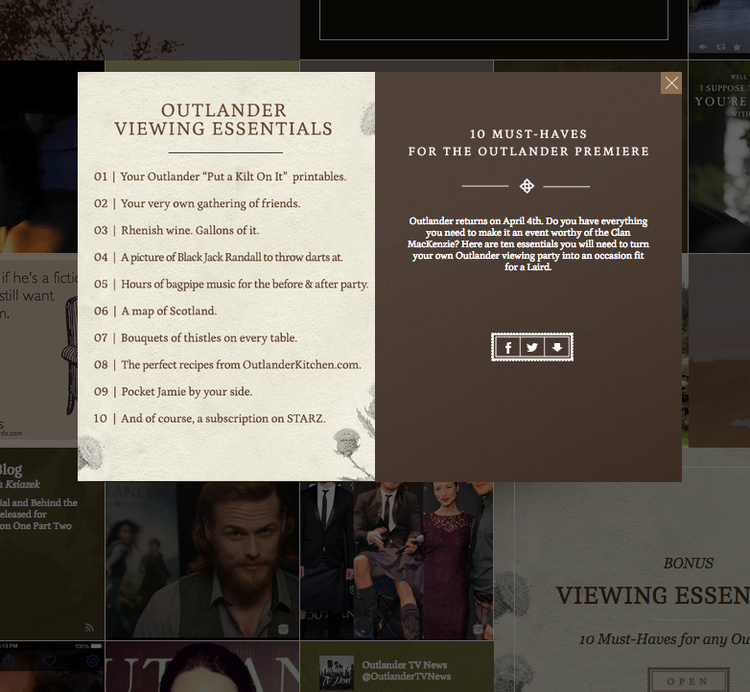
Task: Click the retweet icon in the top tile
Action: coord(721,47)
